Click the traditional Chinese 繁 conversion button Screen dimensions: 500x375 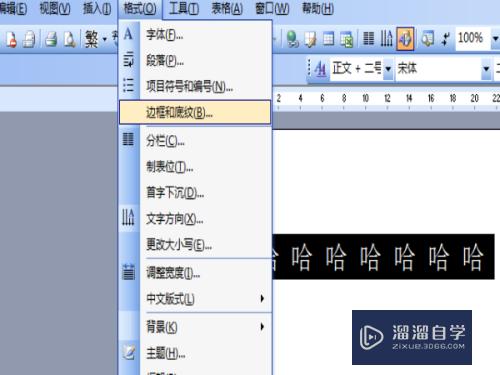pyautogui.click(x=91, y=39)
